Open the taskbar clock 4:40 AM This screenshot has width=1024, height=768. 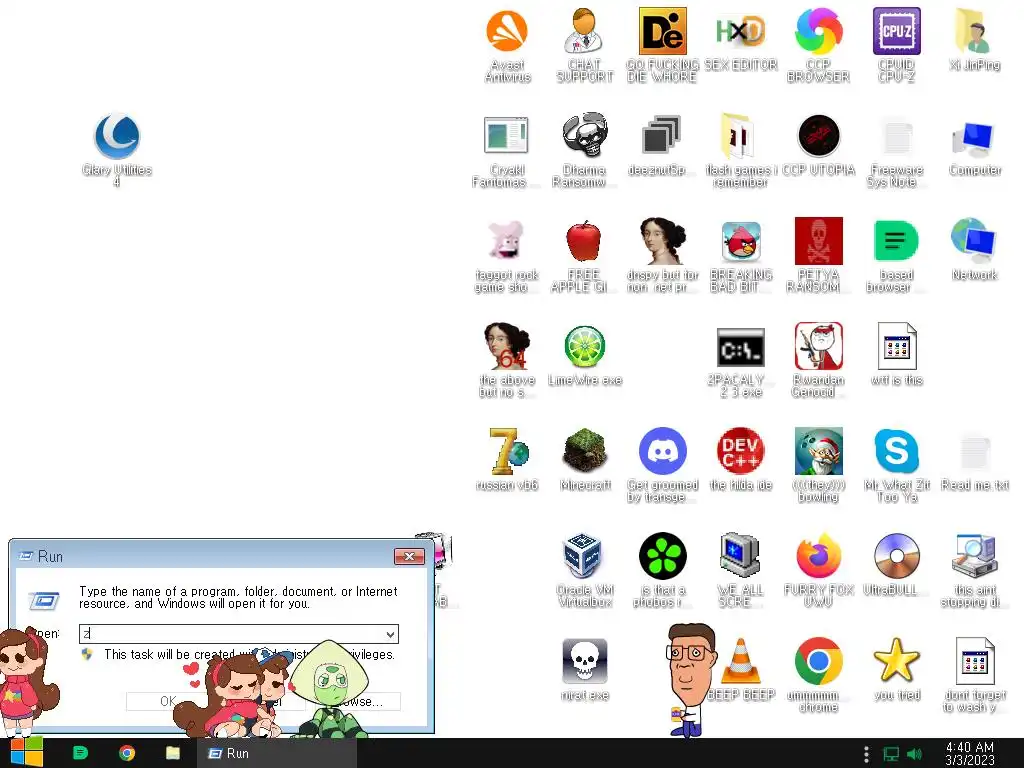point(970,753)
